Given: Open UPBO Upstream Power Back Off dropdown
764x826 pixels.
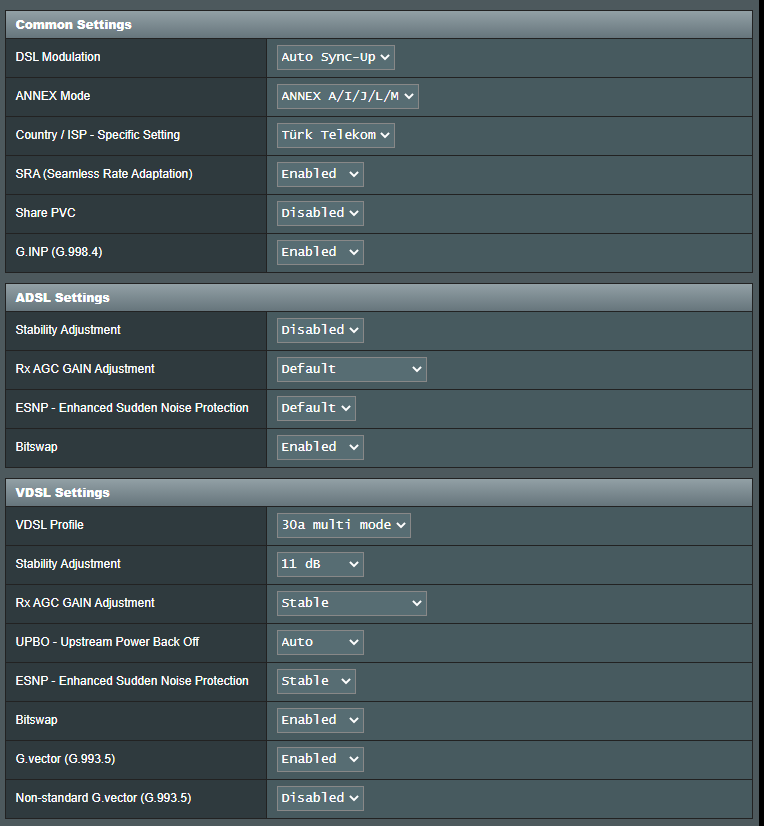Looking at the screenshot, I should point(320,642).
